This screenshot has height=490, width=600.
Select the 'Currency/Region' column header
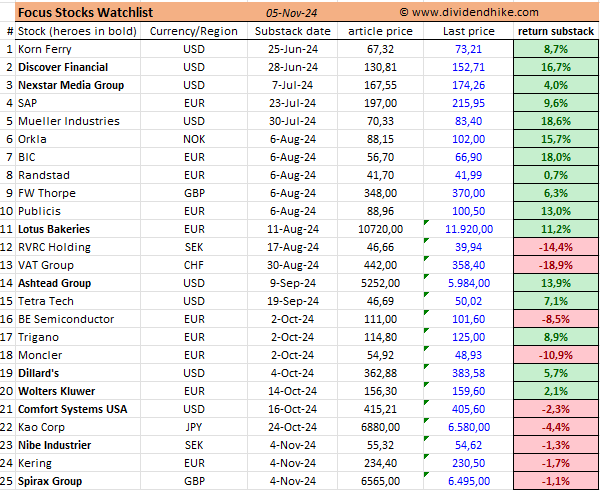194,31
